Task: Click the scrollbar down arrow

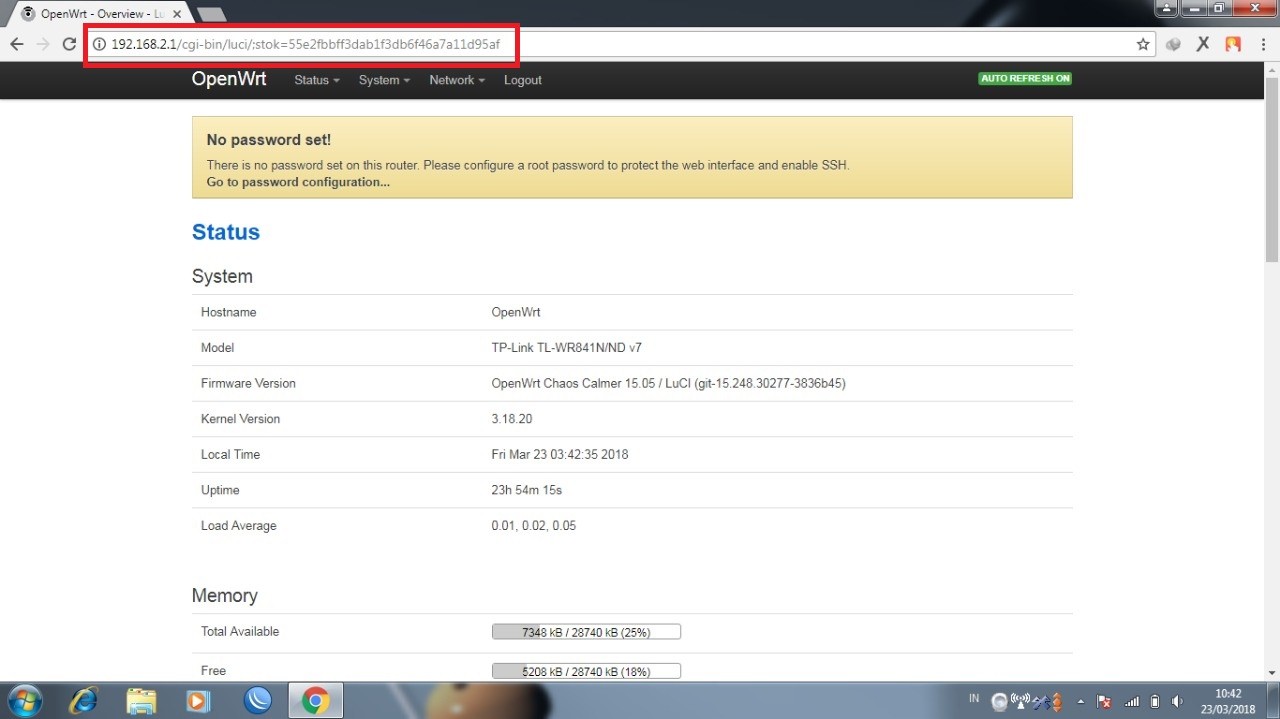Action: coord(1272,674)
